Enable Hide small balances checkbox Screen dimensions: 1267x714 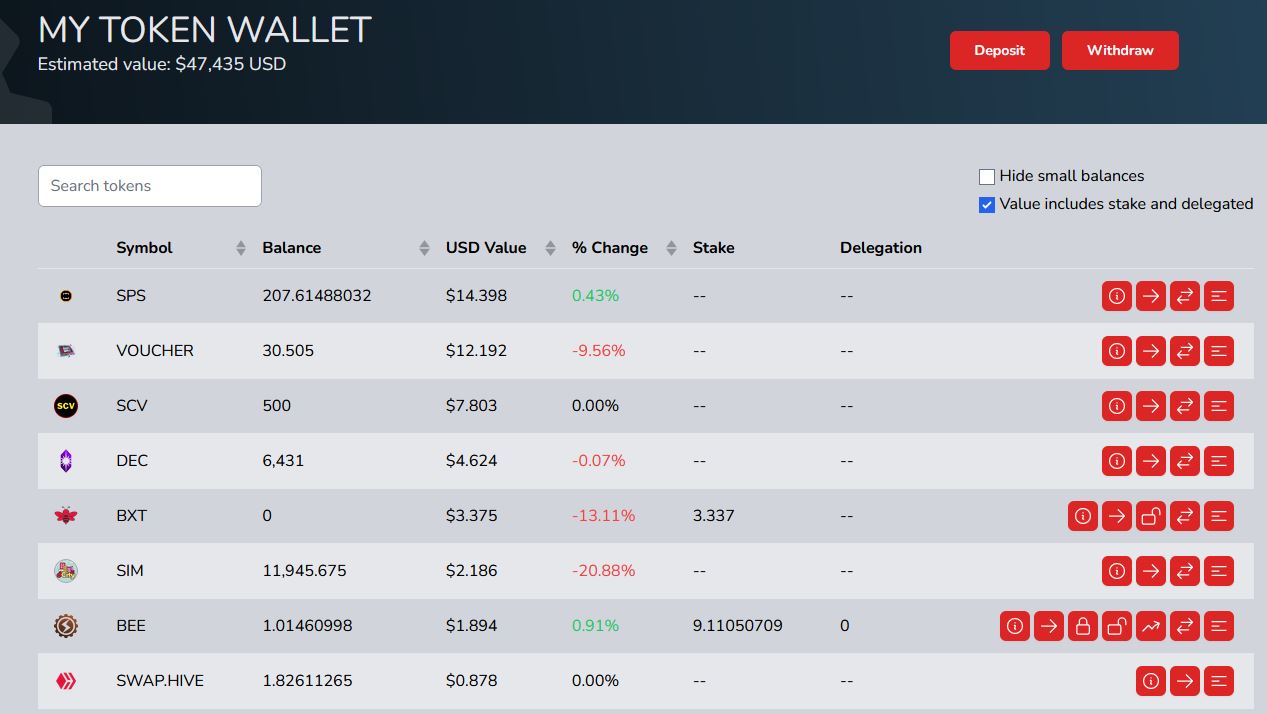point(987,177)
